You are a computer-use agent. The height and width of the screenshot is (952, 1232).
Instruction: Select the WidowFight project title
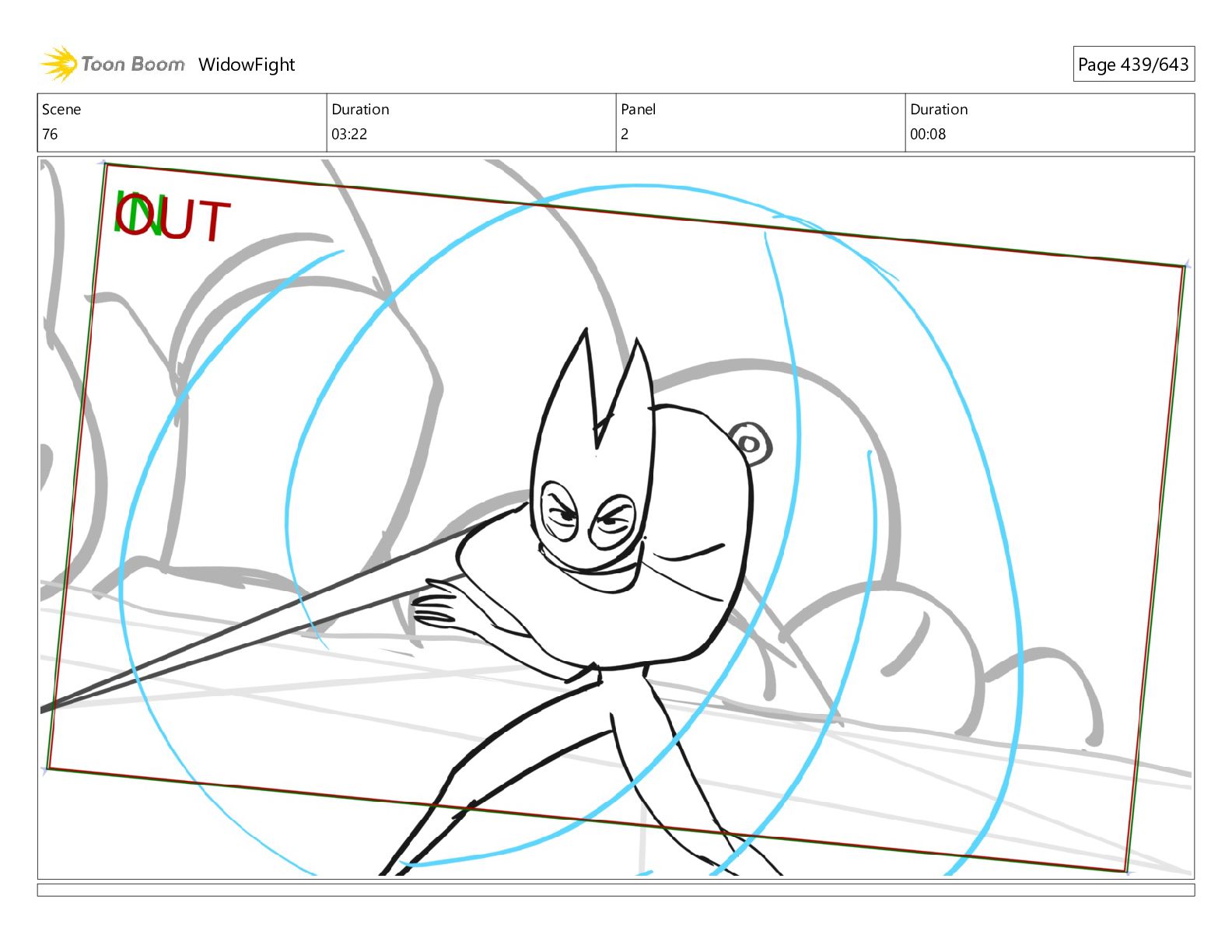coord(247,65)
